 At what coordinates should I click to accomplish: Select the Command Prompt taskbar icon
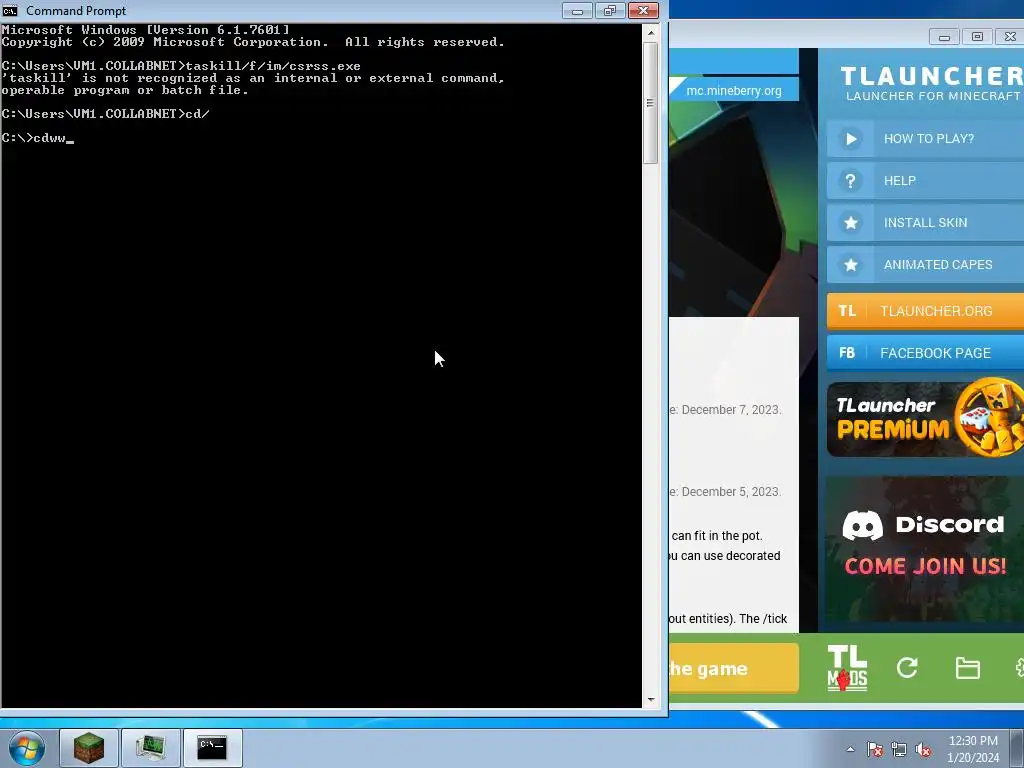tap(212, 748)
